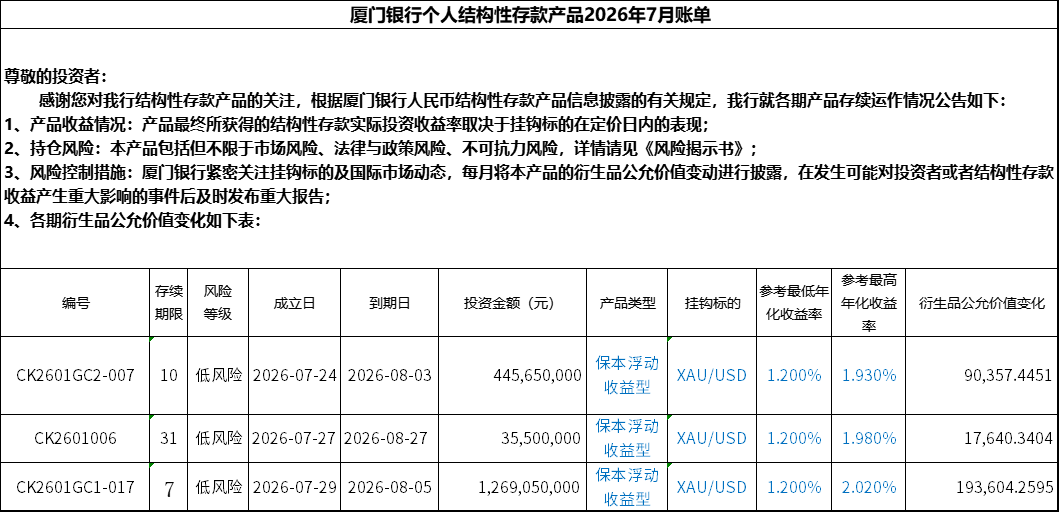Image resolution: width=1060 pixels, height=513 pixels.
Task: Select fair value 90,357.4451
Action: click(1007, 375)
